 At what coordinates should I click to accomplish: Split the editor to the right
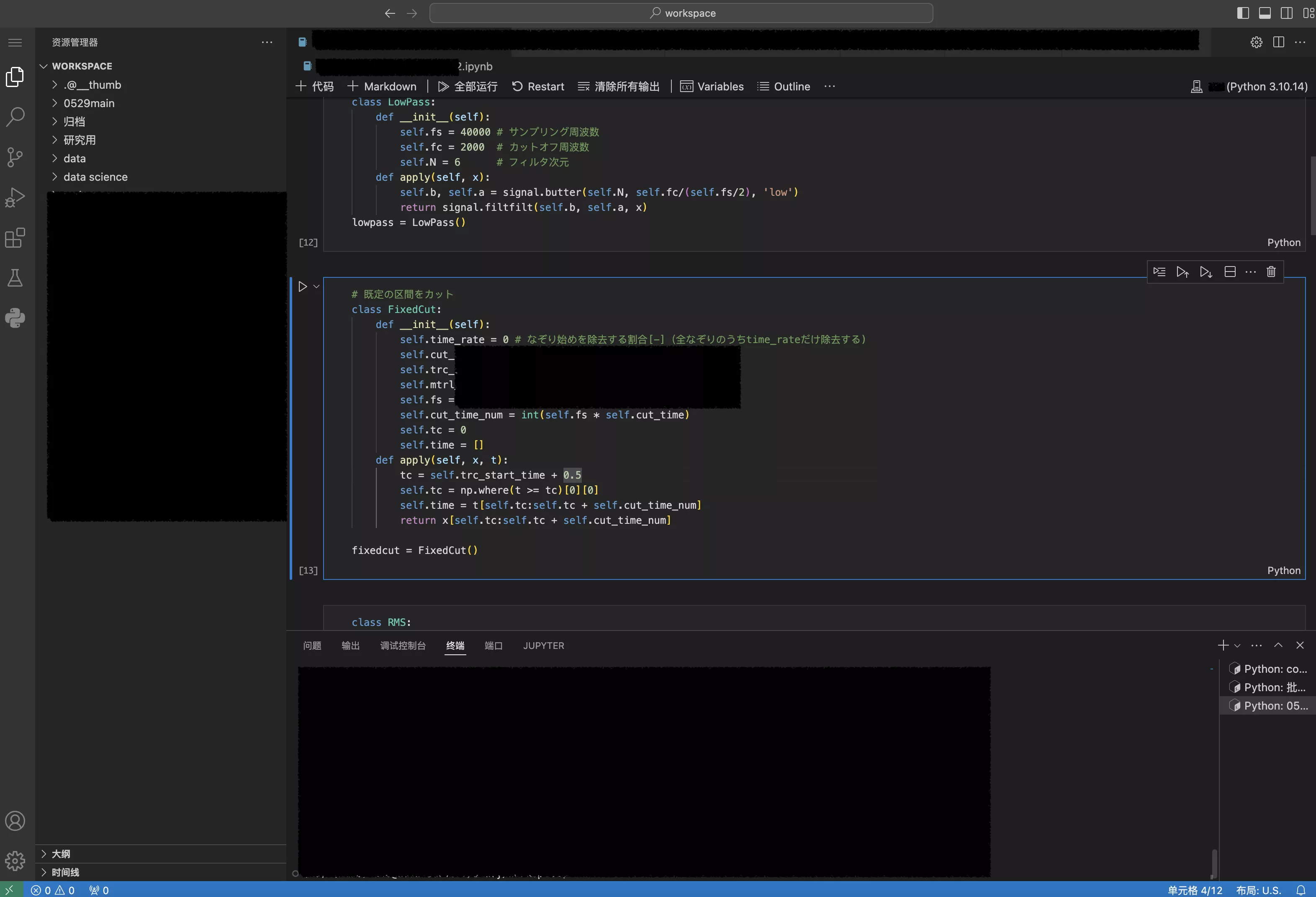pos(1278,42)
